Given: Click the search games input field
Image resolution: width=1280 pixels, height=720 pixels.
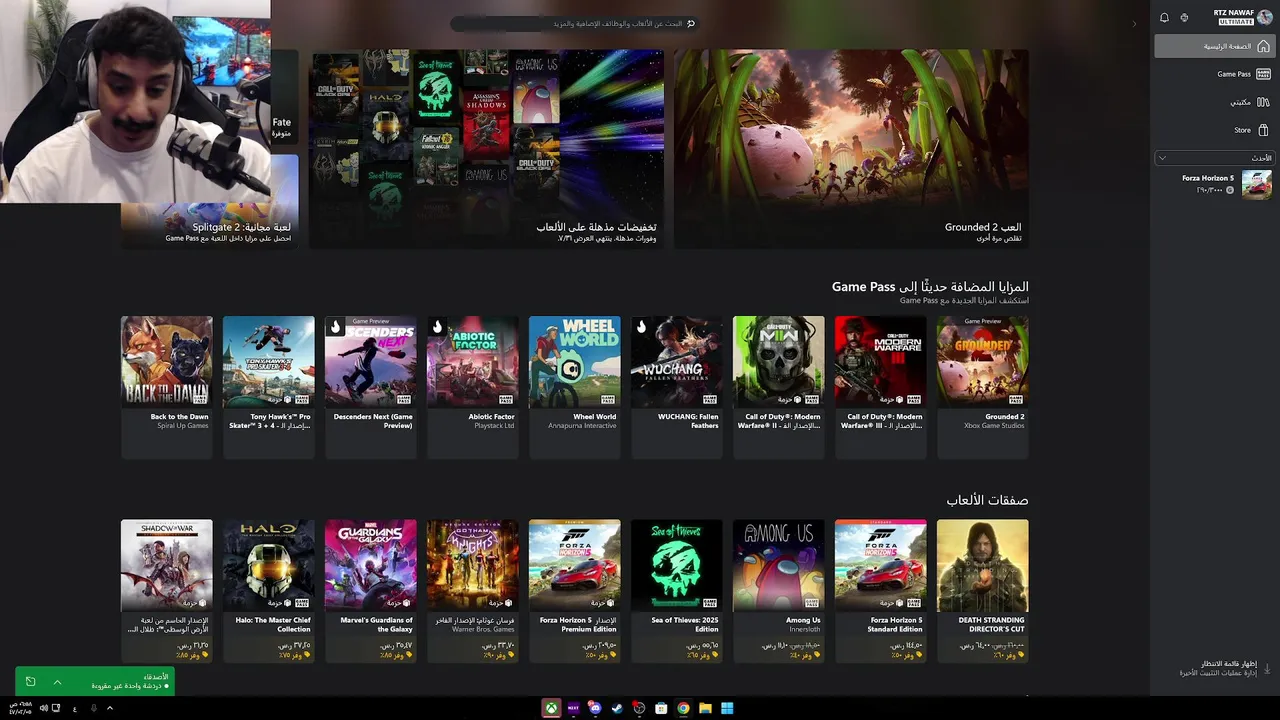Looking at the screenshot, I should click(573, 23).
